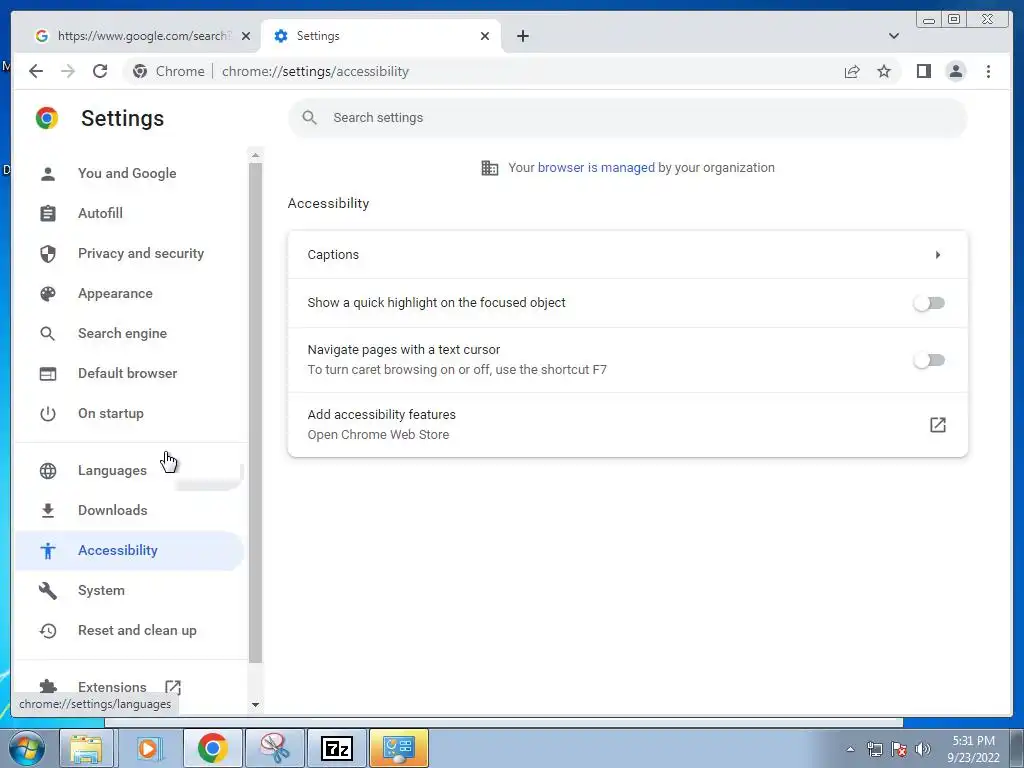
Task: Click the Chrome logo beside Settings
Action: tap(47, 118)
